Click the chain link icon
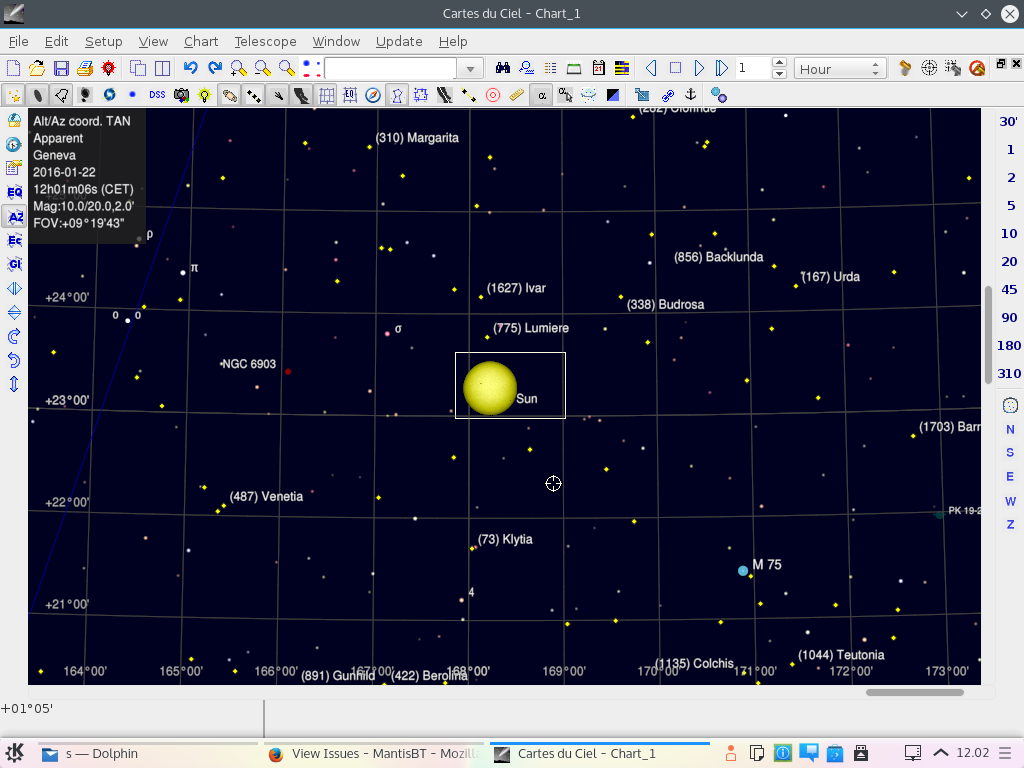The image size is (1024, 768). coord(667,95)
